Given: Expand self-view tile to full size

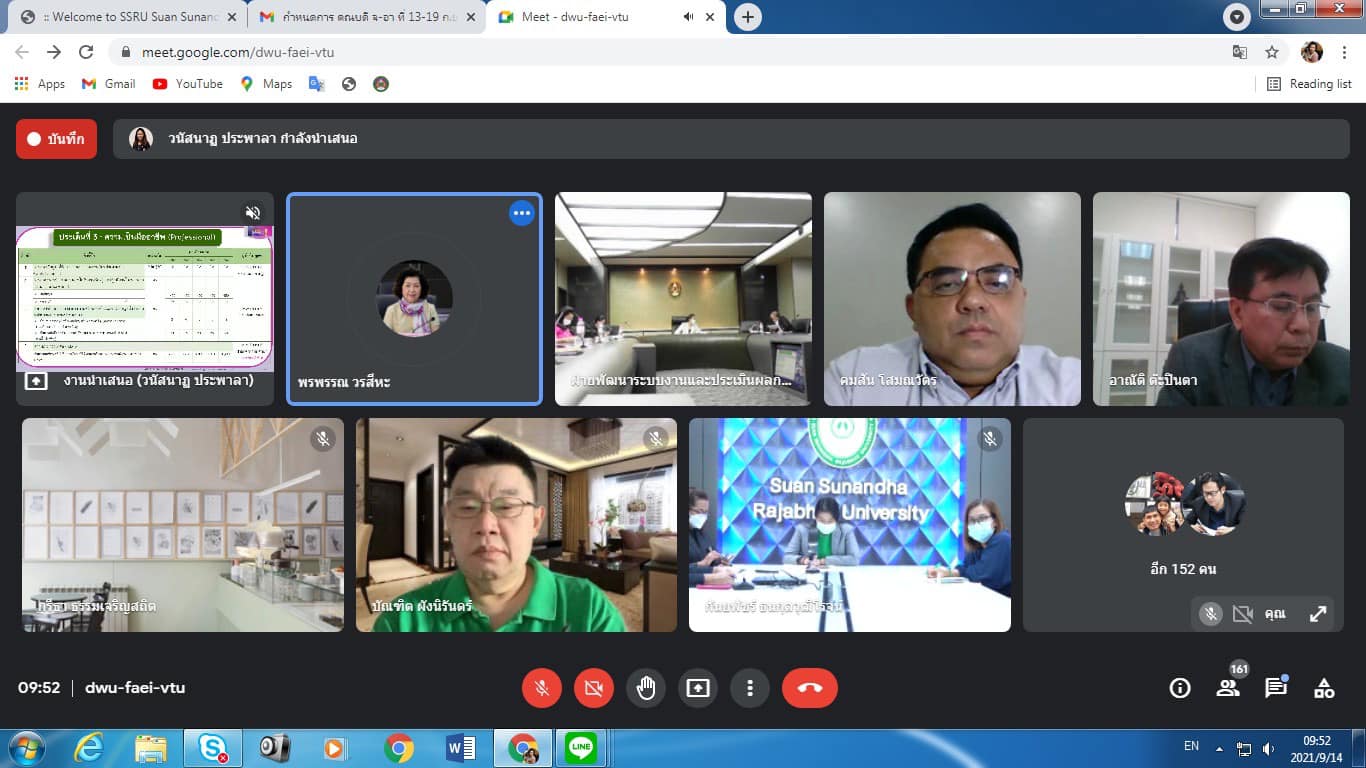Looking at the screenshot, I should pos(1318,614).
